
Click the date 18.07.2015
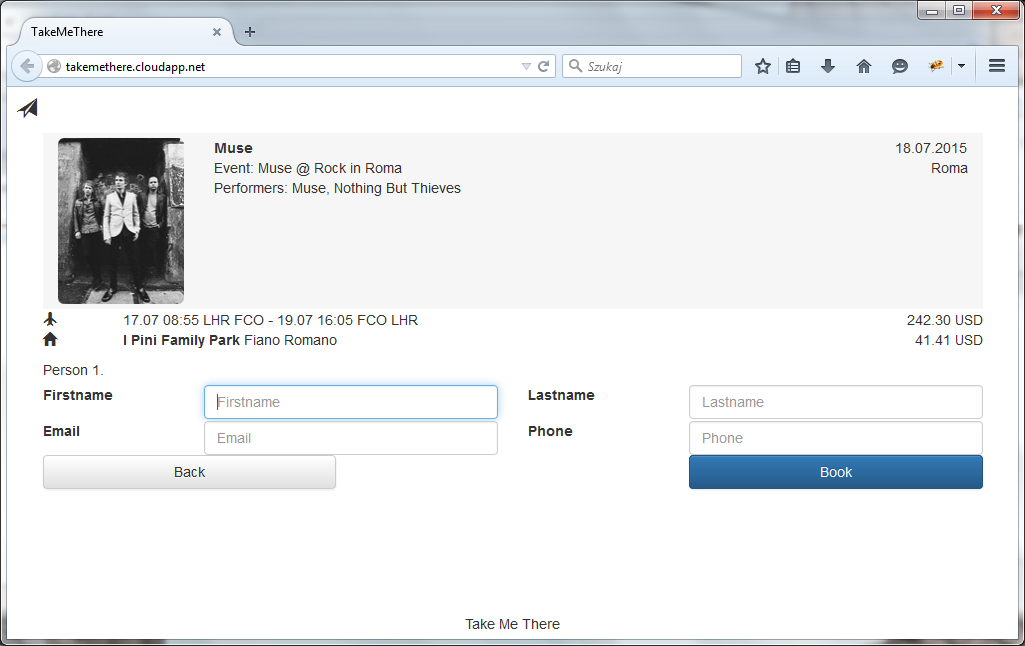pyautogui.click(x=931, y=148)
